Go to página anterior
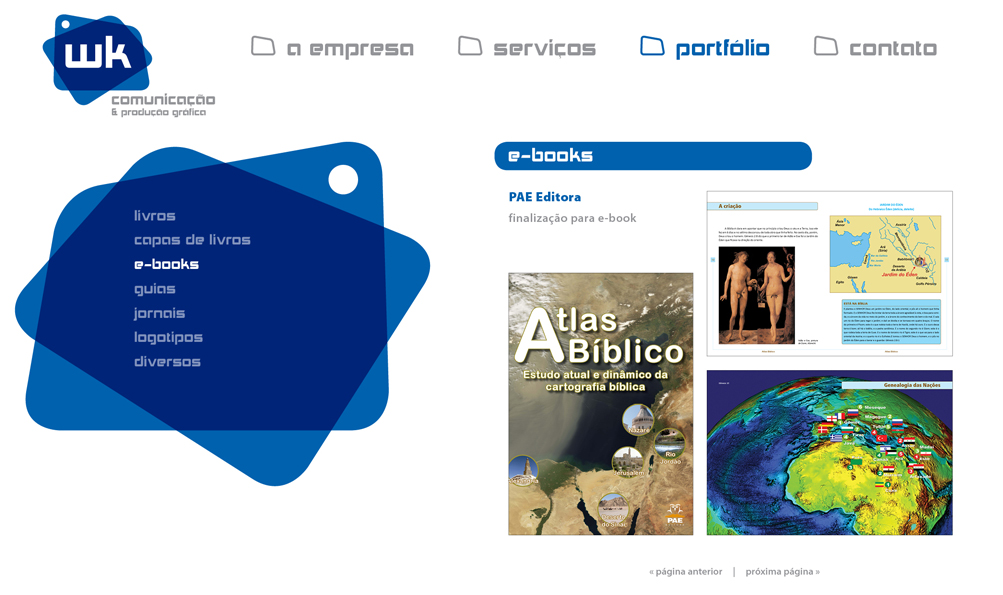This screenshot has width=1003, height=595. pos(686,572)
